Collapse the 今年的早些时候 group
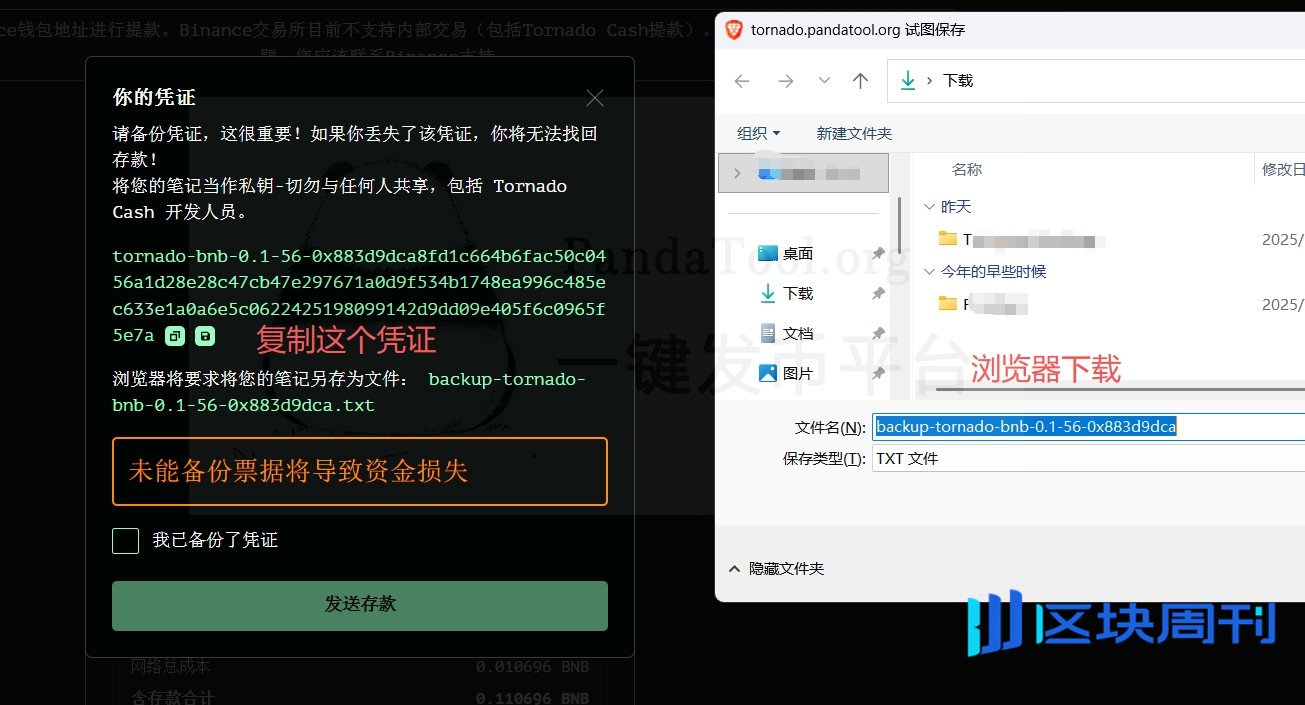This screenshot has height=705, width=1305. (x=928, y=272)
